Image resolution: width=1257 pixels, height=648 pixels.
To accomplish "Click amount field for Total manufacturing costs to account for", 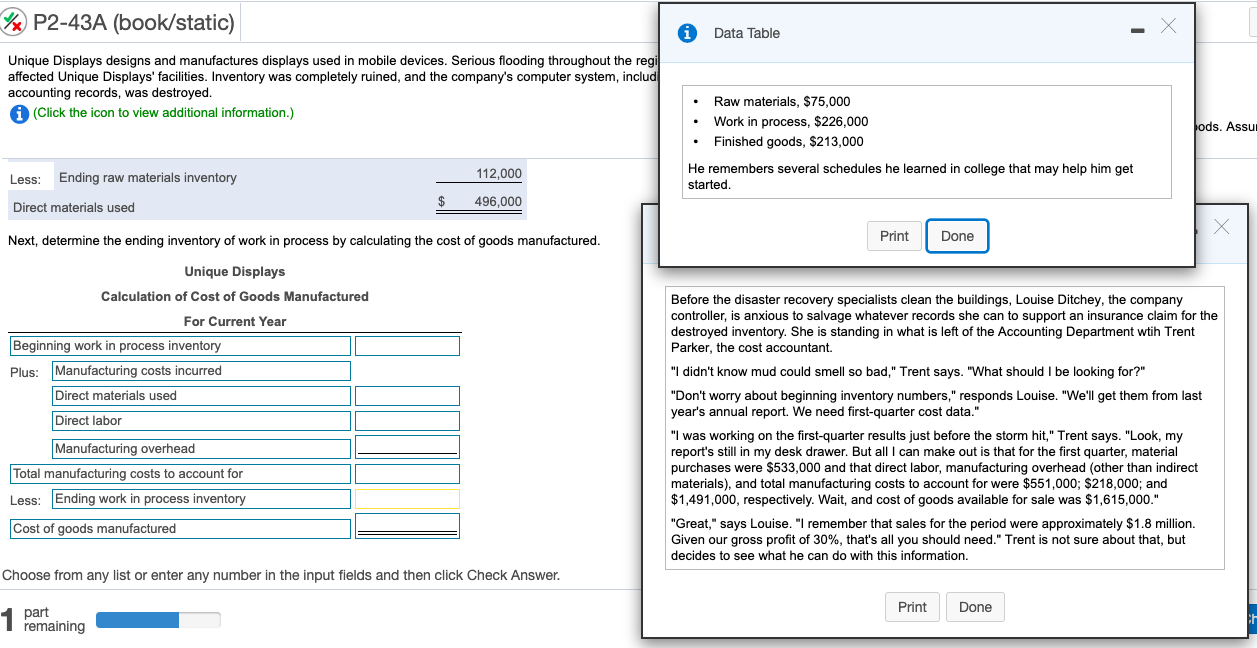I will click(x=407, y=474).
